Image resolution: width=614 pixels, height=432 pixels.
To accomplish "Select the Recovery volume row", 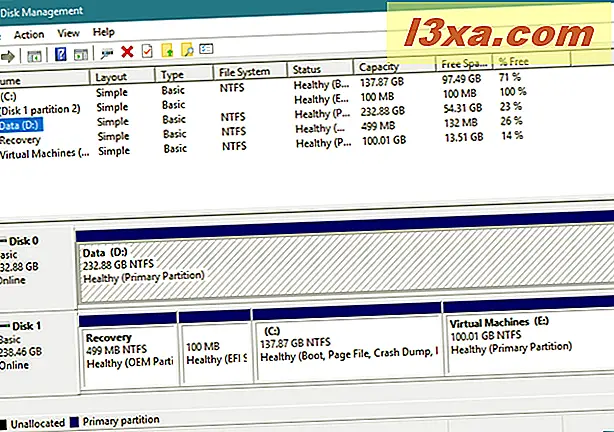I will pos(263,132).
